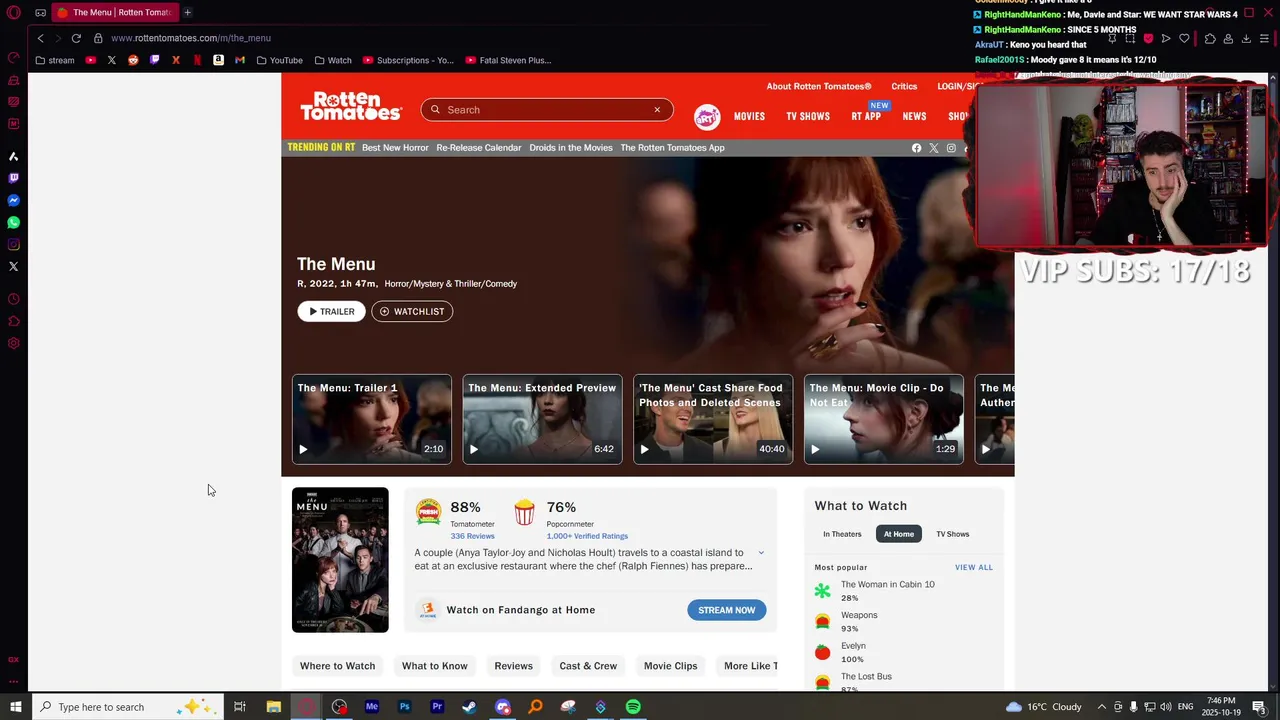Play Movie Clip - Do Not Eat
This screenshot has width=1280, height=720.
point(884,419)
